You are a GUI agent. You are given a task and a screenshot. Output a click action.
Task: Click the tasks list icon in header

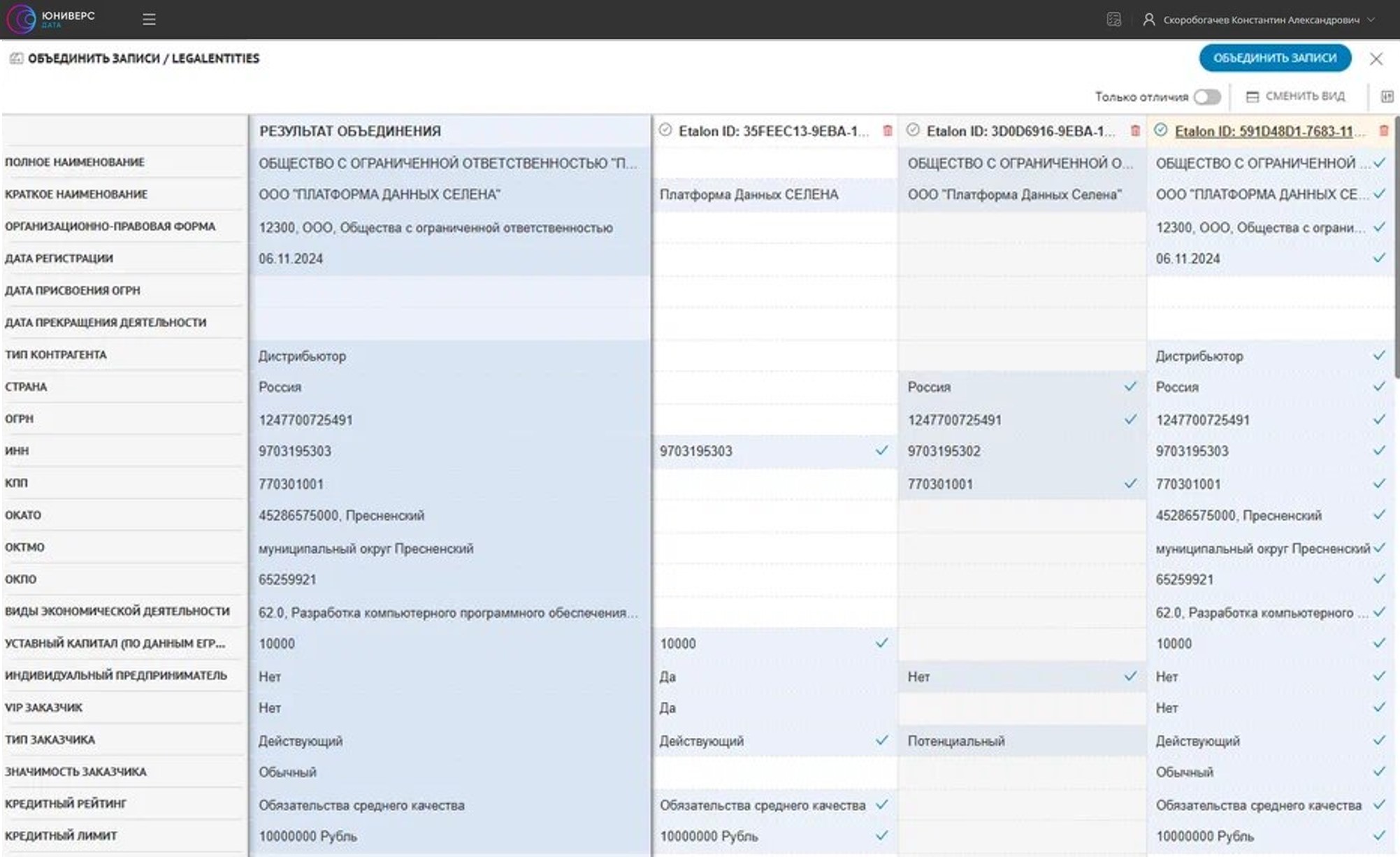pyautogui.click(x=1113, y=20)
